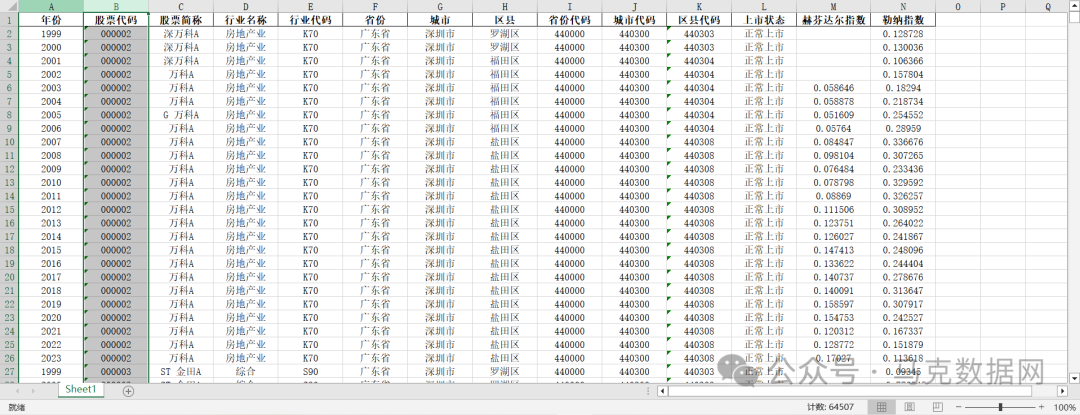Click the zoom out minus button
The image size is (1080, 415).
958,407
